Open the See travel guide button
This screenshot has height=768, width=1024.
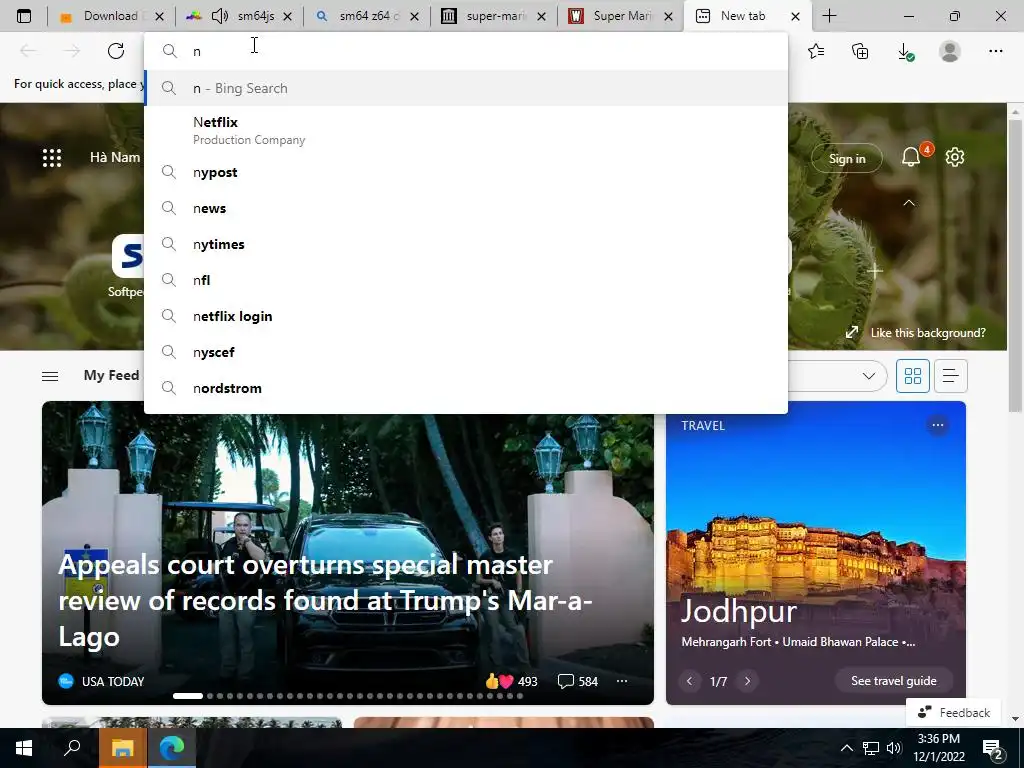click(x=893, y=680)
